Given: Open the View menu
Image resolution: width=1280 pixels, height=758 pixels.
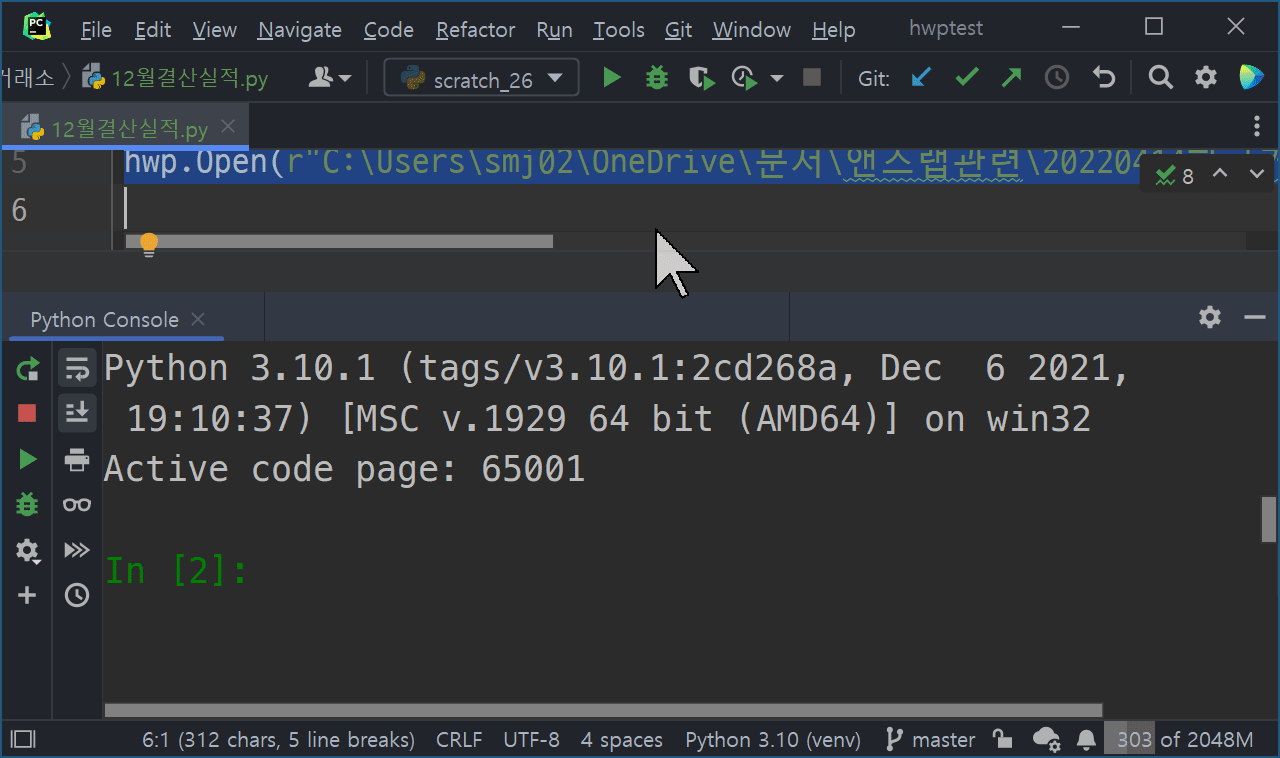Looking at the screenshot, I should [214, 30].
